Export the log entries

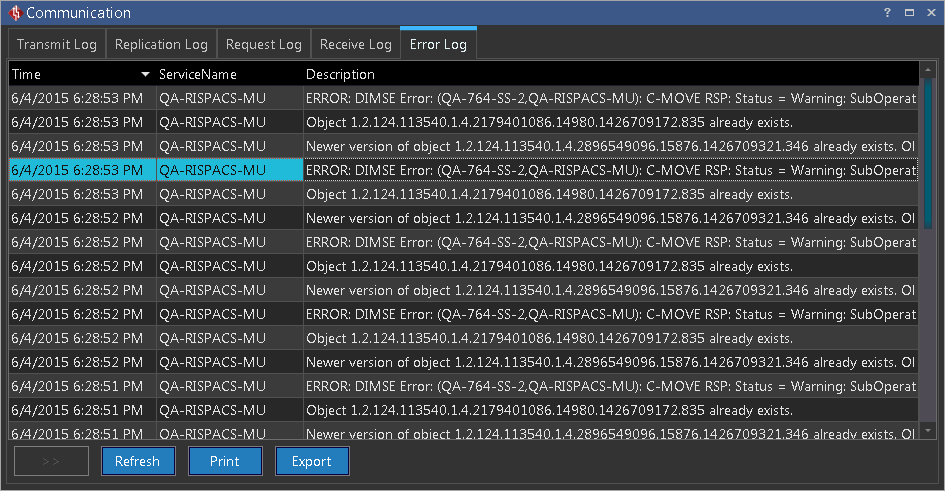[x=311, y=461]
